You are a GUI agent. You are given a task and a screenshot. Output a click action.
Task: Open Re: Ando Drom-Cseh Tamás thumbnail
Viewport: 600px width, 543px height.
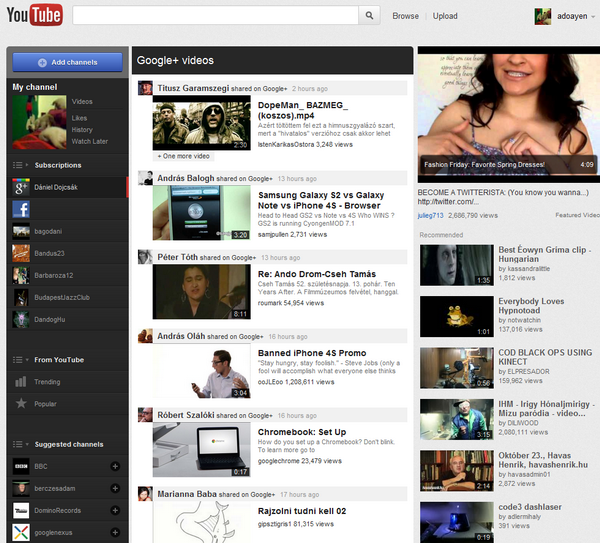[x=202, y=292]
